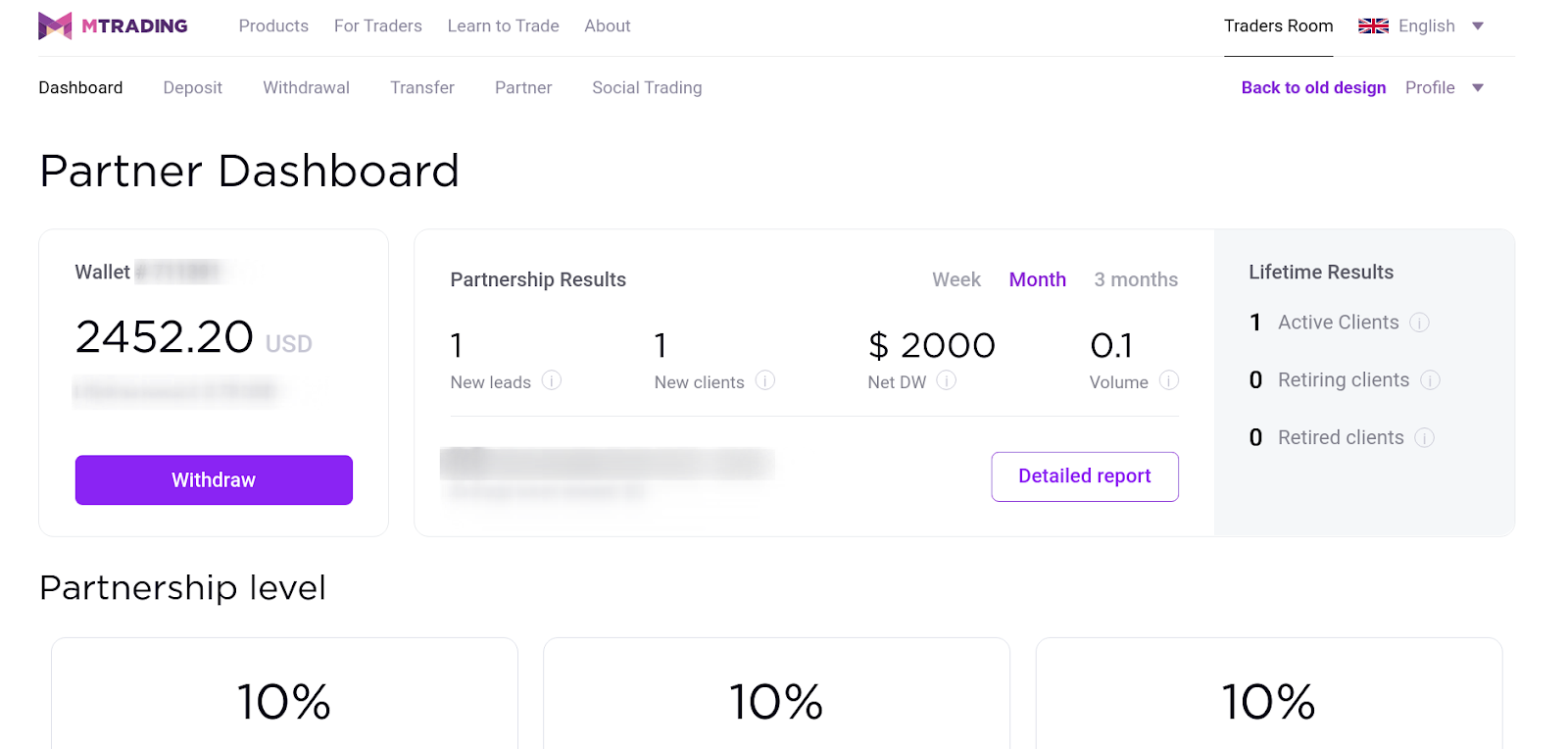
Task: Expand the English language dropdown arrow
Action: [x=1478, y=26]
